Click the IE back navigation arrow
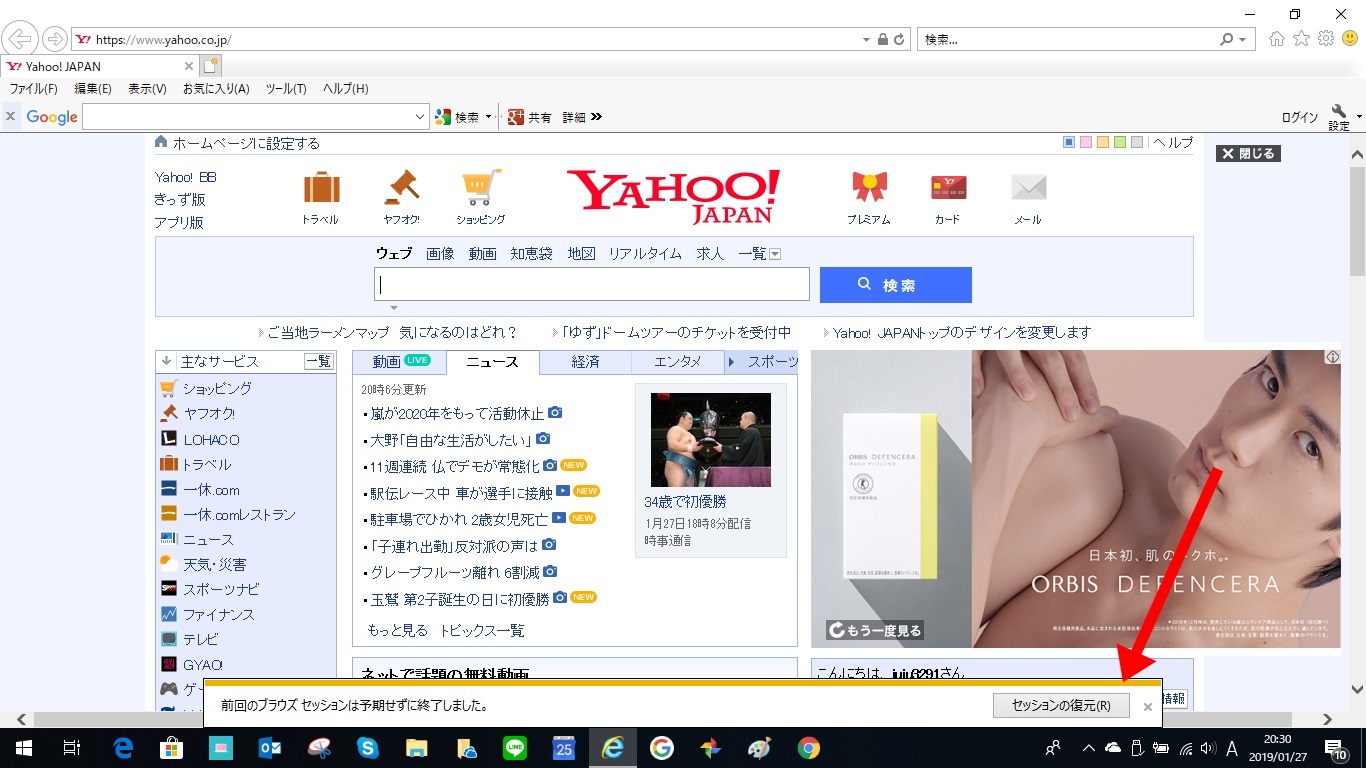This screenshot has width=1366, height=768. pos(20,39)
